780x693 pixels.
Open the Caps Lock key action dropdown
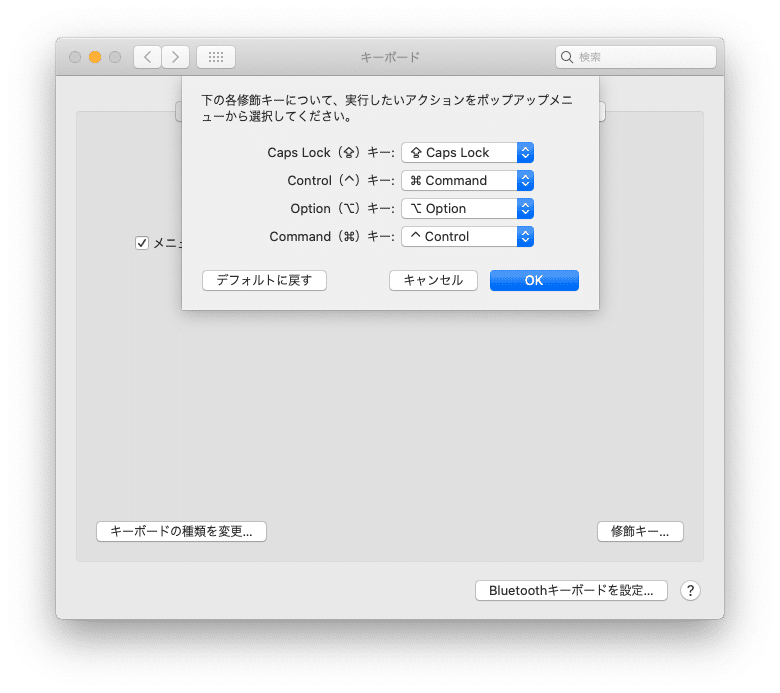click(468, 153)
